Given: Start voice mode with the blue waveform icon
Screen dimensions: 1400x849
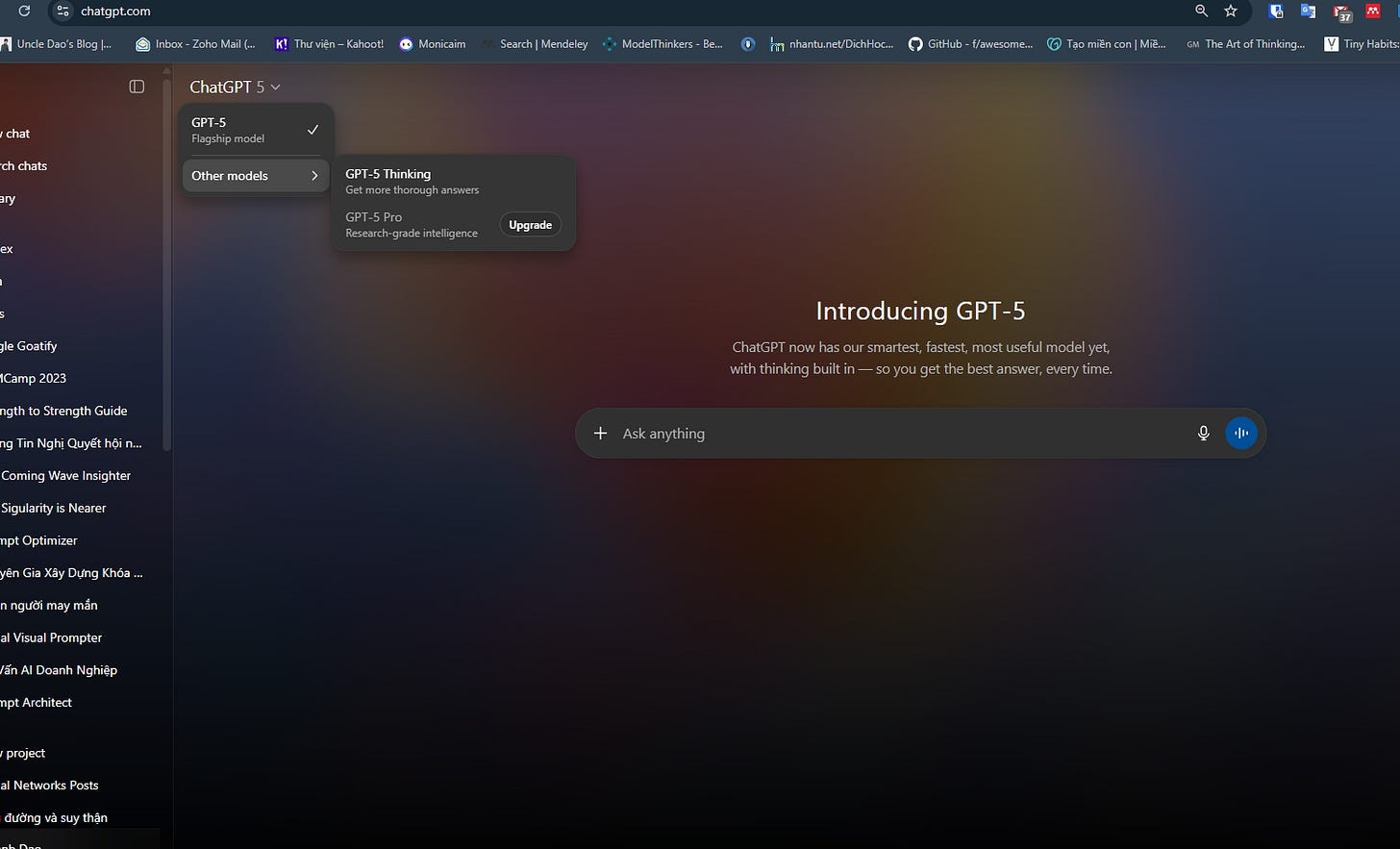Looking at the screenshot, I should click(x=1241, y=434).
